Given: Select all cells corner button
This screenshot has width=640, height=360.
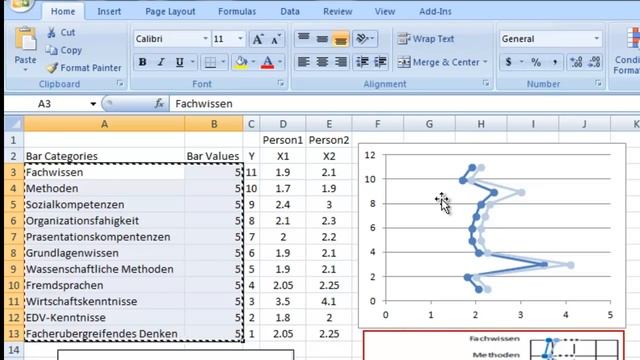Looking at the screenshot, I should point(14,124).
